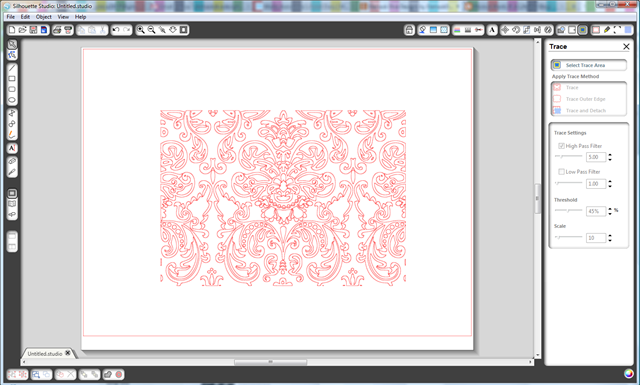Activate the Edit Points tool
640x385 pixels.
12,55
